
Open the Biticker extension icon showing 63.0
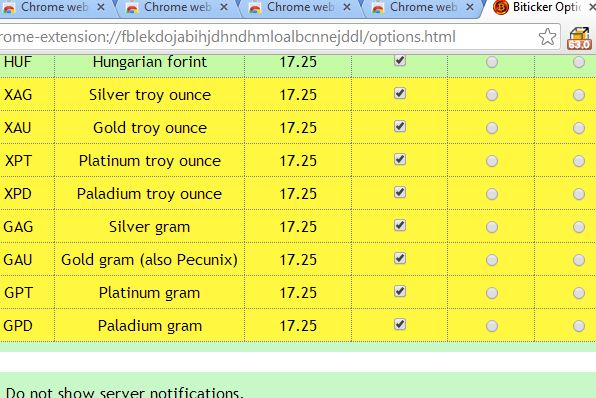coord(579,38)
